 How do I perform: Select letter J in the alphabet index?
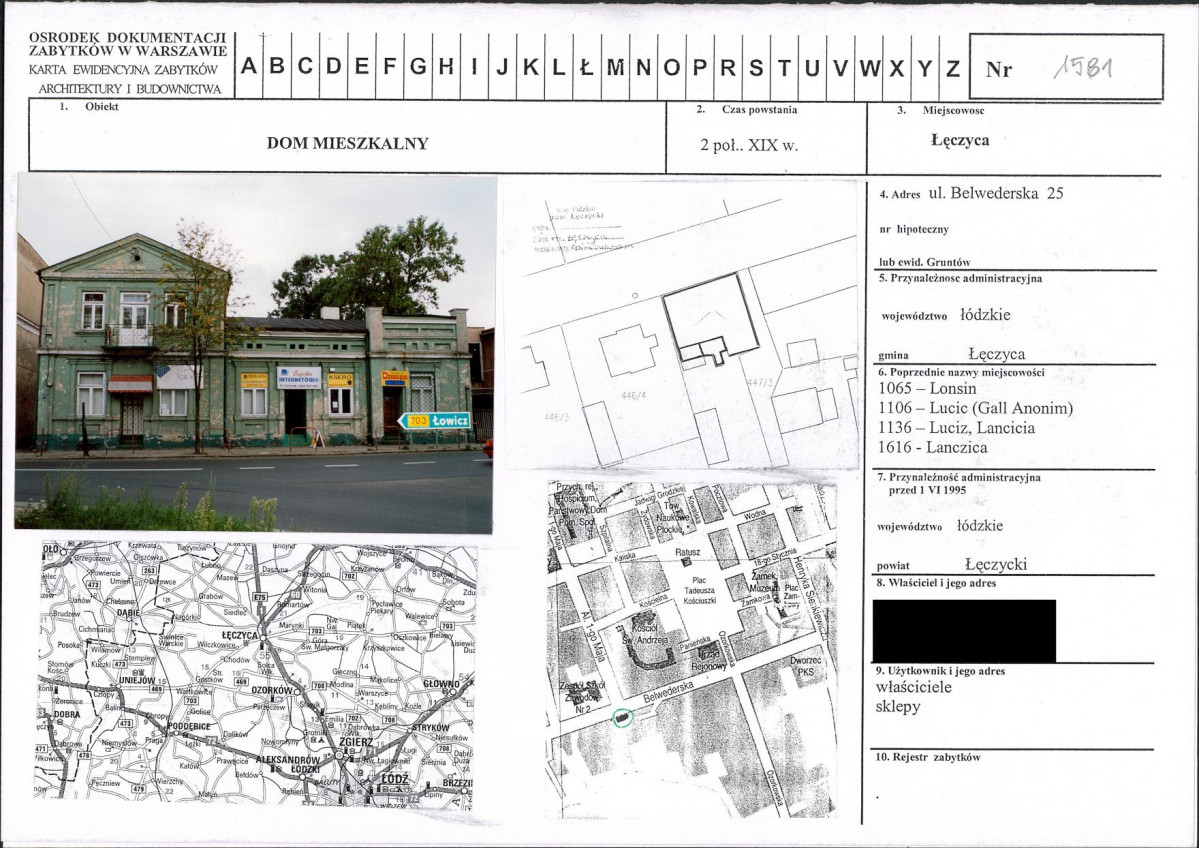pos(502,67)
